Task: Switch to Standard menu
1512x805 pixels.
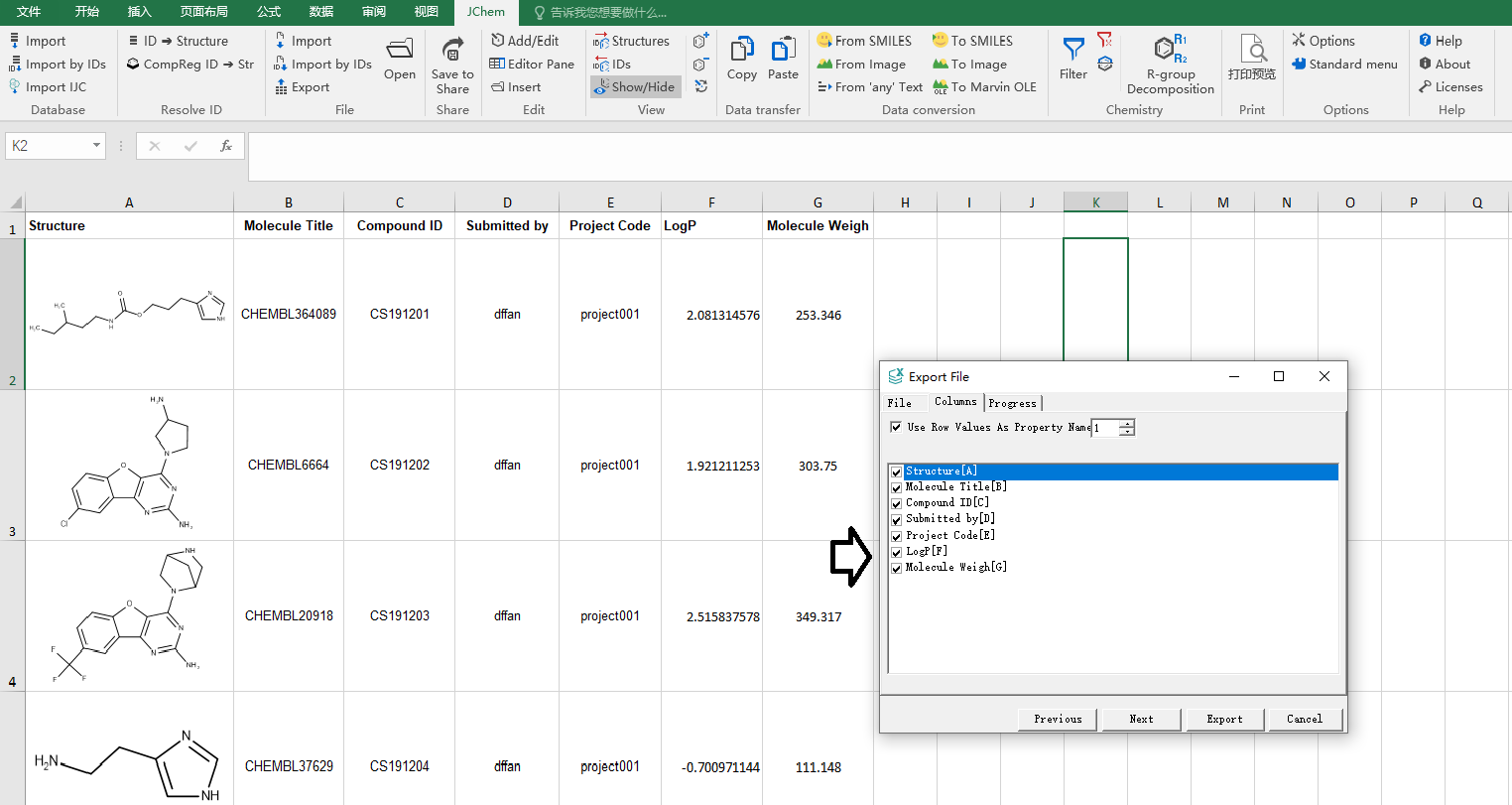Action: click(x=1344, y=64)
